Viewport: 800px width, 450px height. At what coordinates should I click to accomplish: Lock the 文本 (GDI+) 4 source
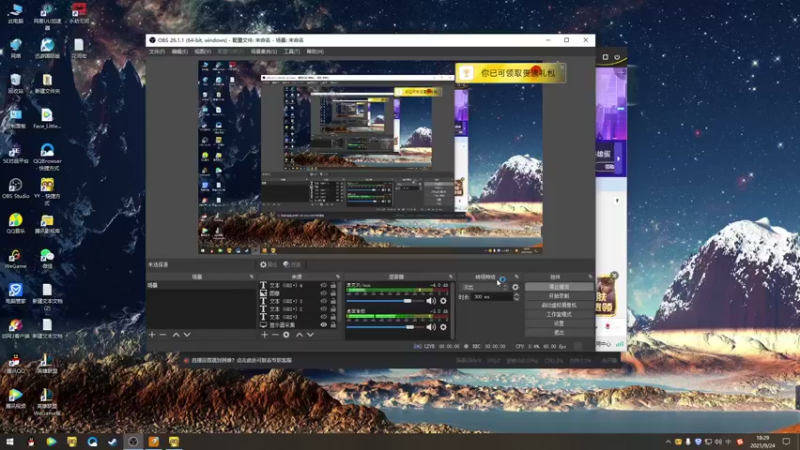(x=333, y=285)
